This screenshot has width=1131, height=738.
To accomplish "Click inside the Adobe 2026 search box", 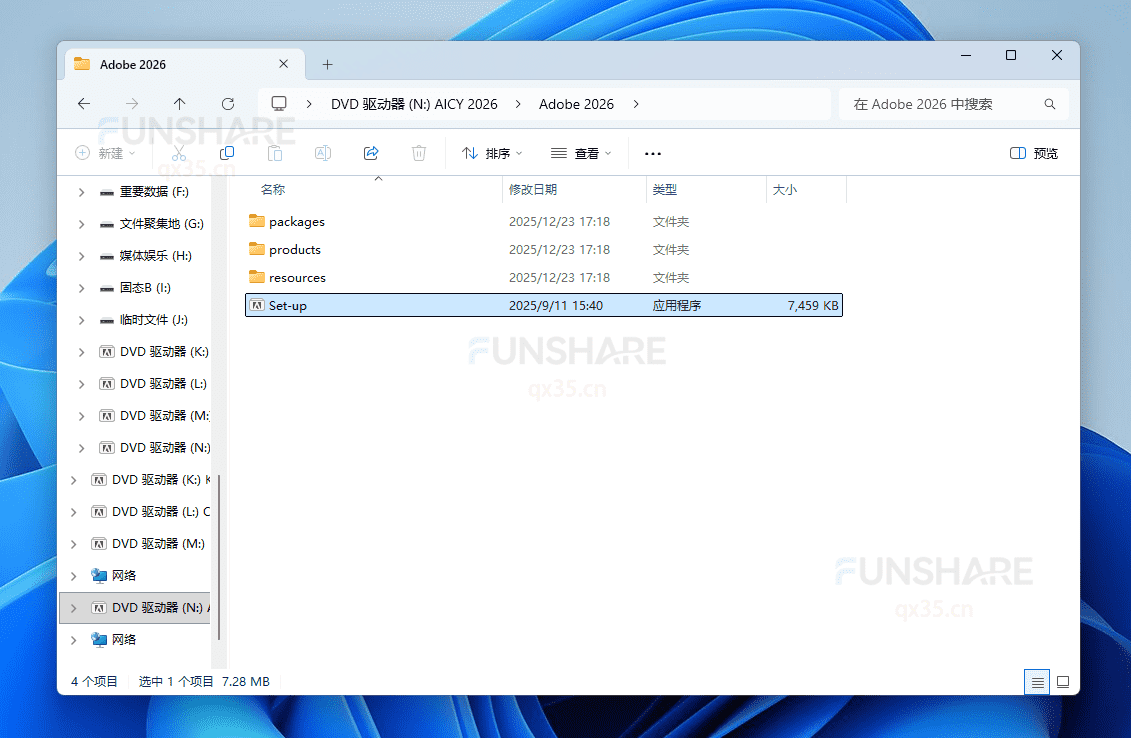I will [x=950, y=103].
